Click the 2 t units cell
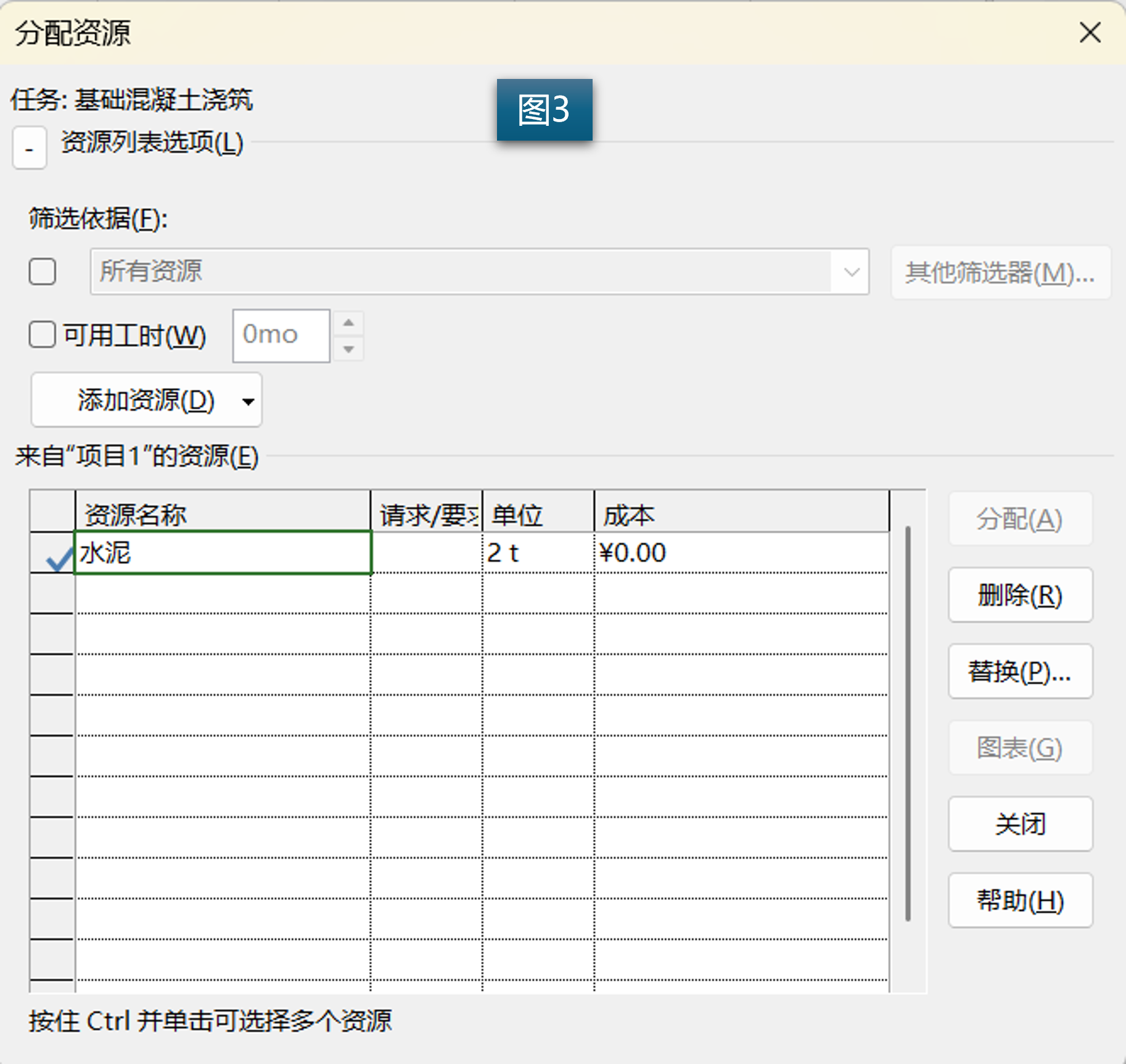This screenshot has width=1126, height=1064. [x=538, y=553]
